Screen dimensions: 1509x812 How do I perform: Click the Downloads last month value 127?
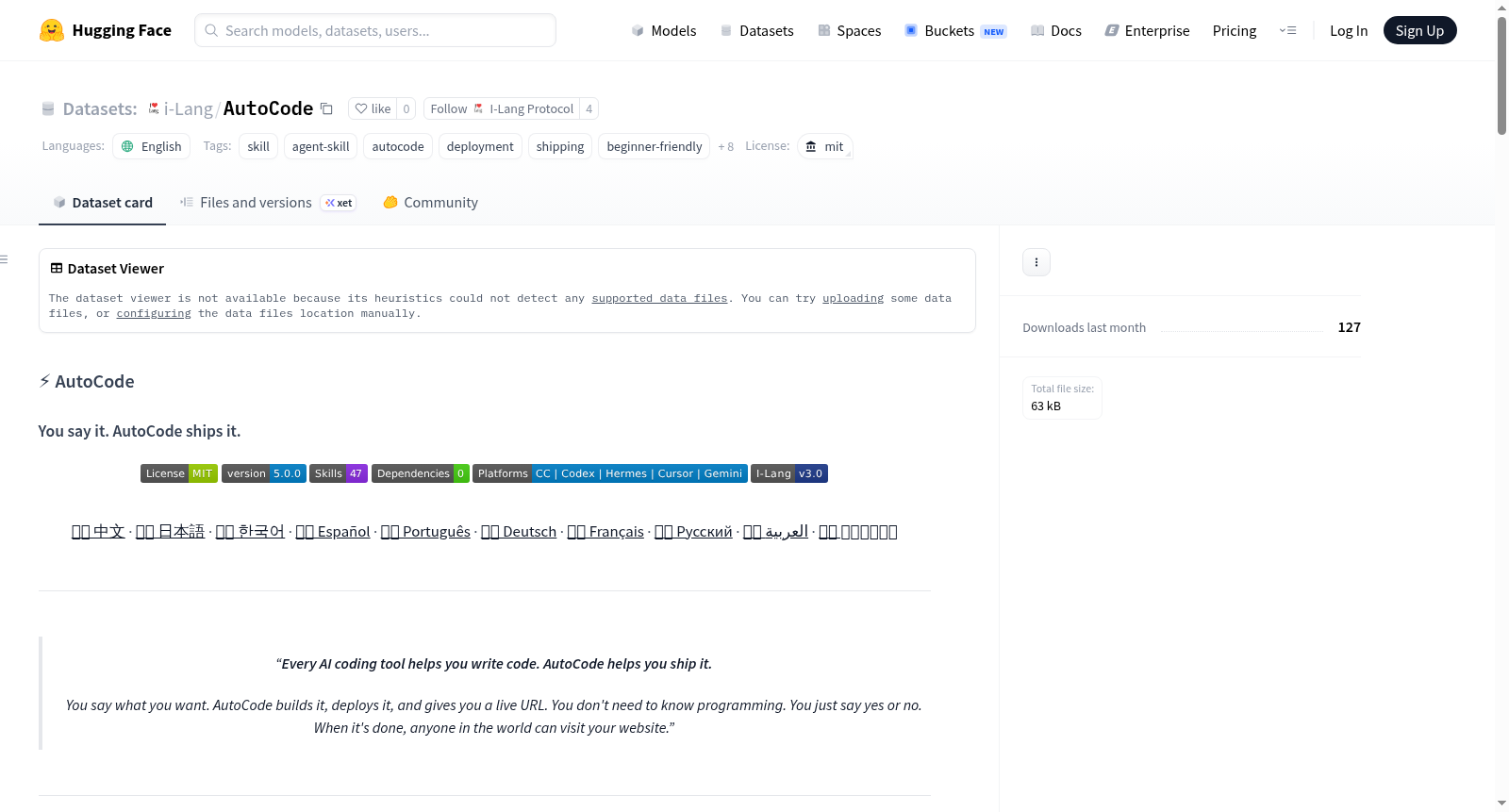(x=1349, y=327)
